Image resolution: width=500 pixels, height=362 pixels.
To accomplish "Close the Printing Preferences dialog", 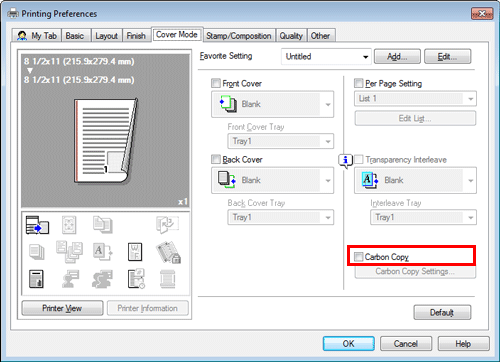I will [482, 14].
